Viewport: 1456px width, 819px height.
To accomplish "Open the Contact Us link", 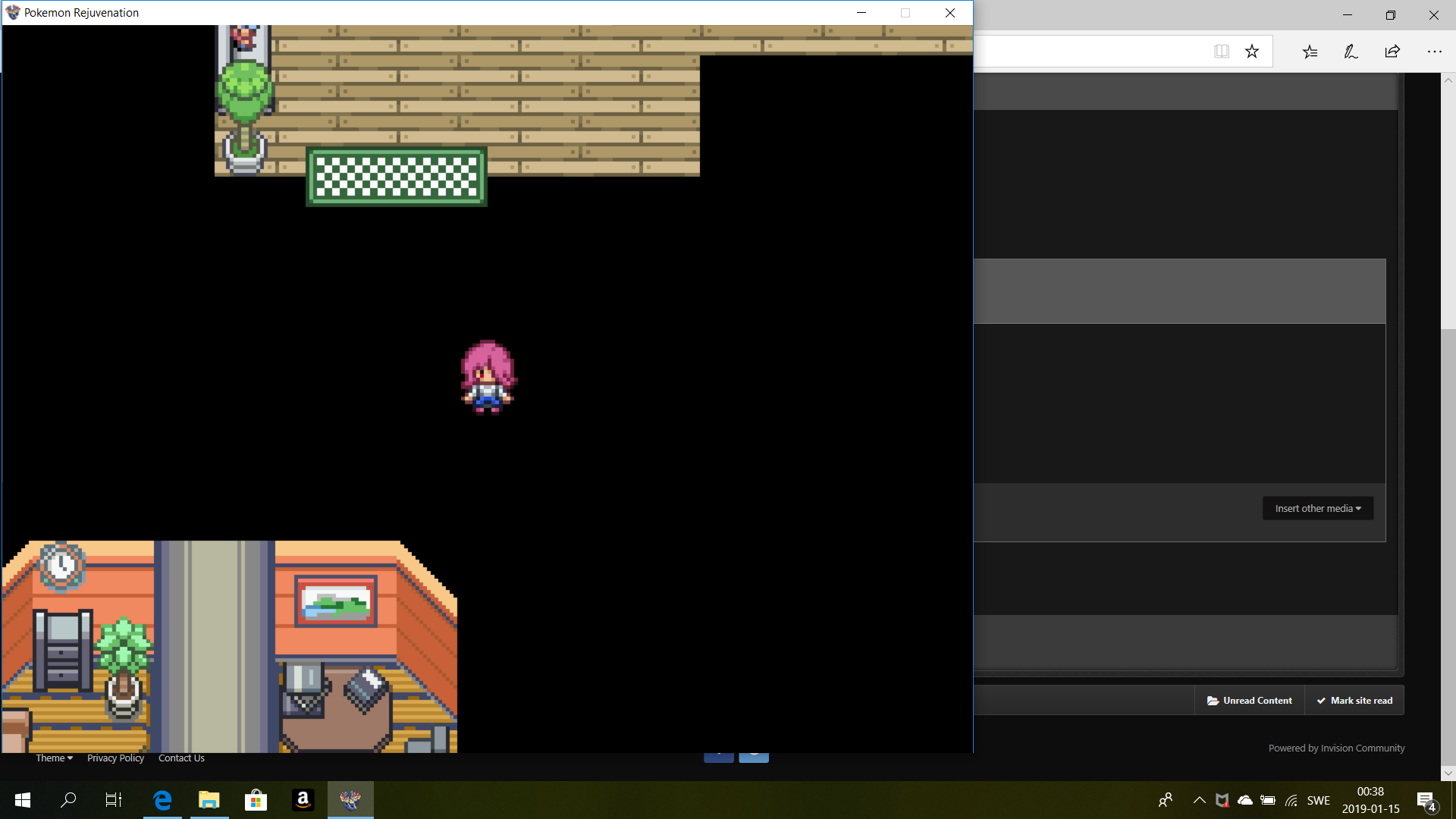I will click(x=181, y=758).
